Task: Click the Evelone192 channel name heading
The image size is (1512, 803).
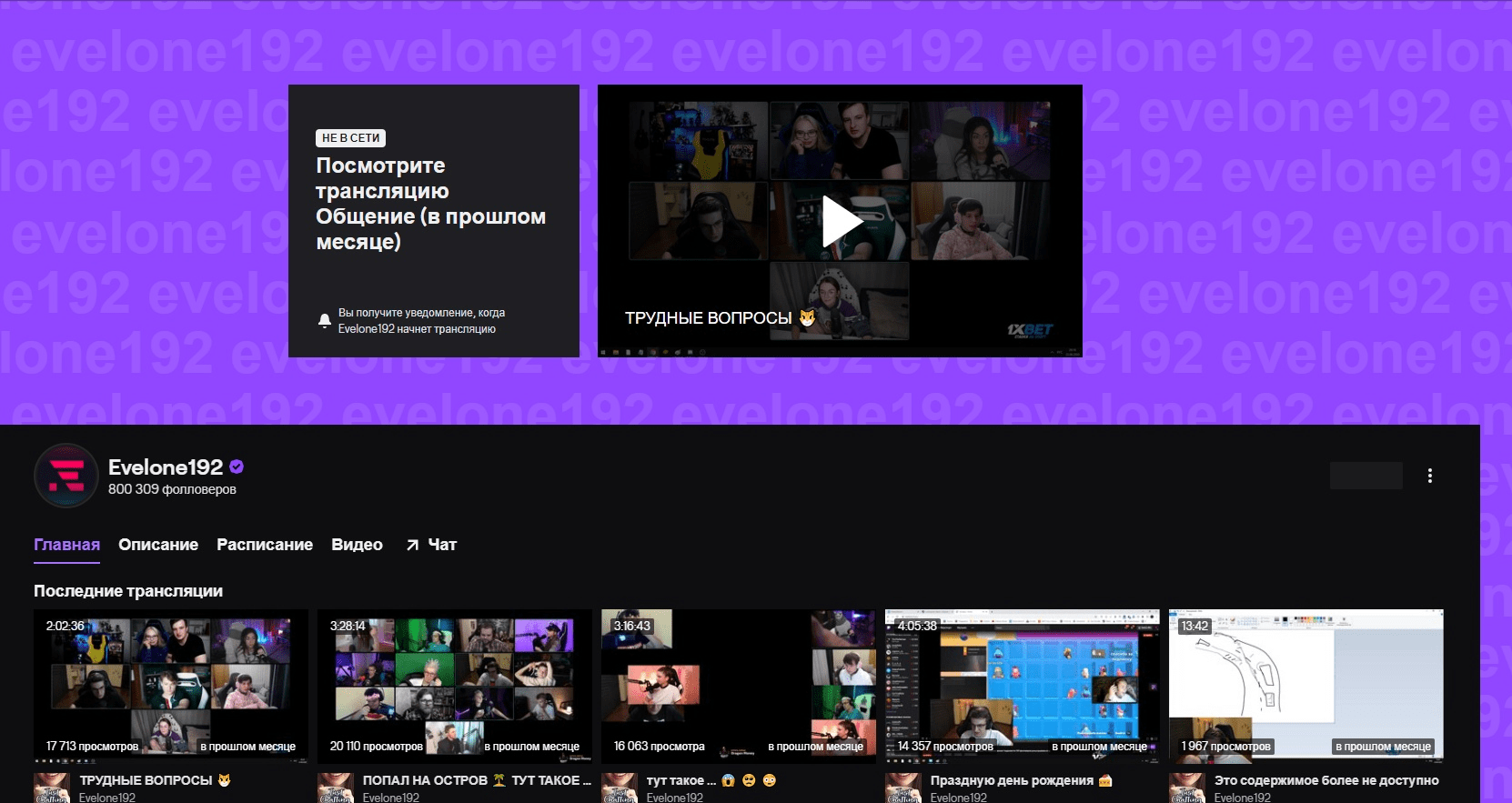Action: coord(166,467)
